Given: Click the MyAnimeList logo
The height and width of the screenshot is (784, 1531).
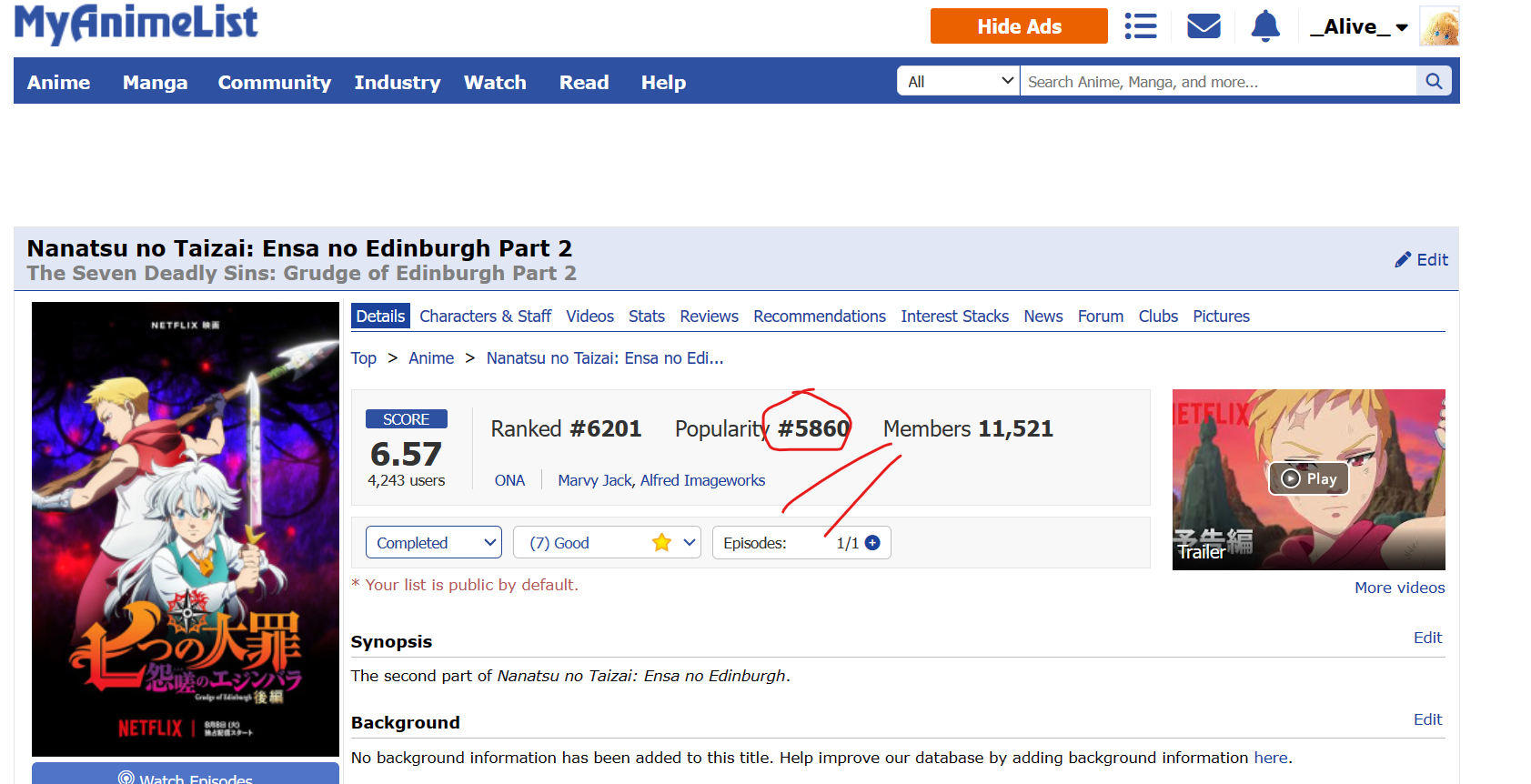Looking at the screenshot, I should pos(136,25).
